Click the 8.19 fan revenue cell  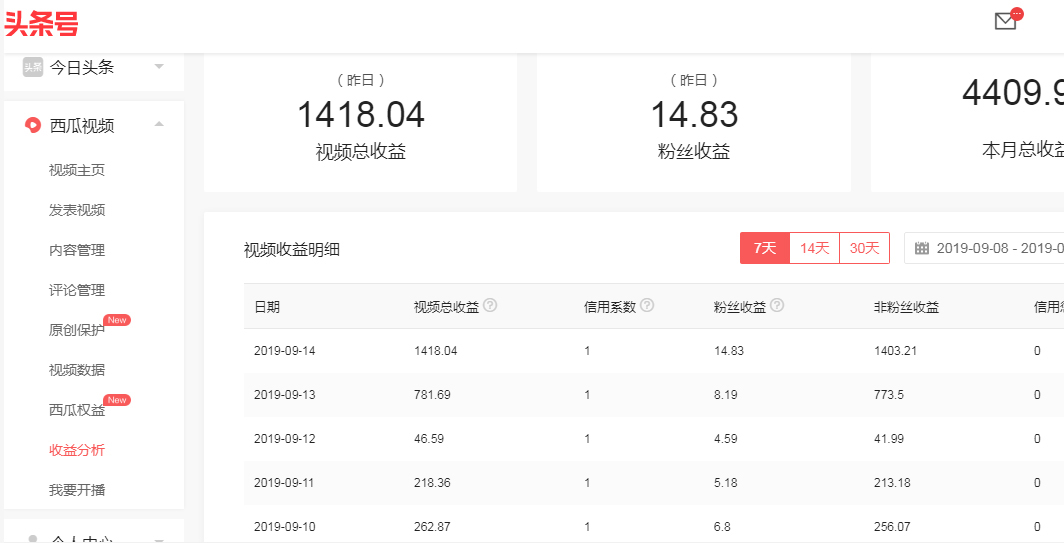click(725, 394)
